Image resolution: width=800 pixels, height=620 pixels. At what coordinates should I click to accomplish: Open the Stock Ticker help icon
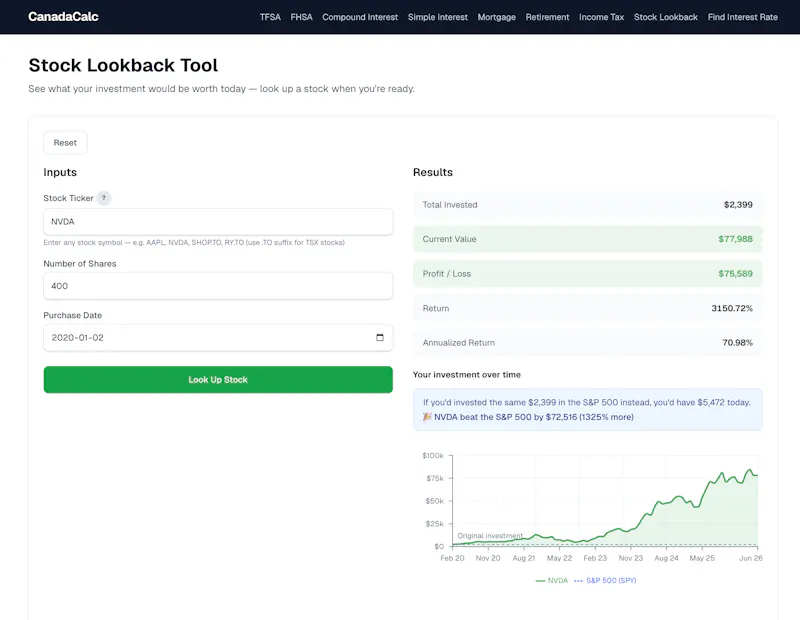click(104, 198)
